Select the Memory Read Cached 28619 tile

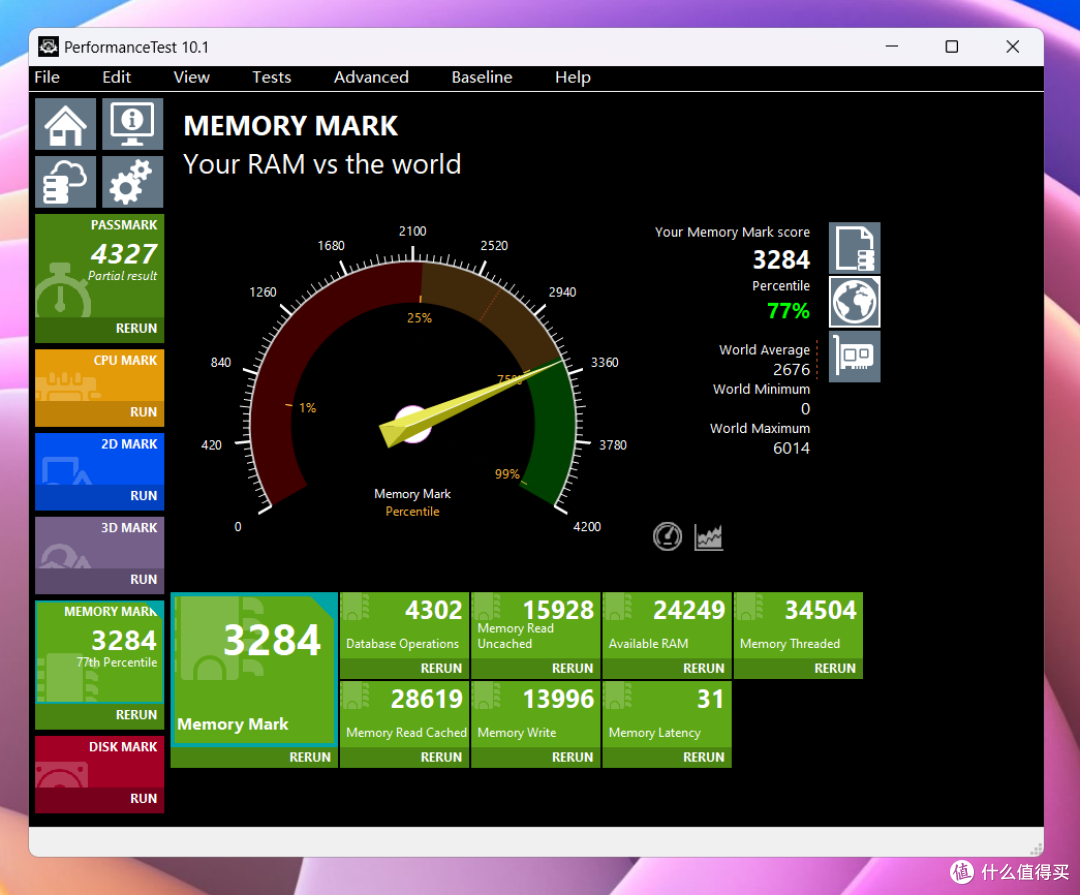(x=404, y=714)
